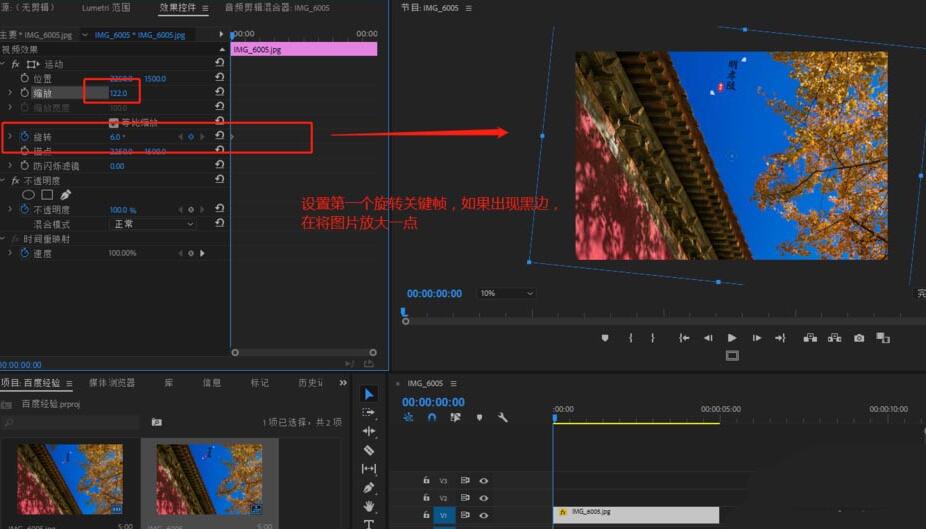926x529 pixels.
Task: Select the opacity pen mask tool
Action: pos(66,195)
